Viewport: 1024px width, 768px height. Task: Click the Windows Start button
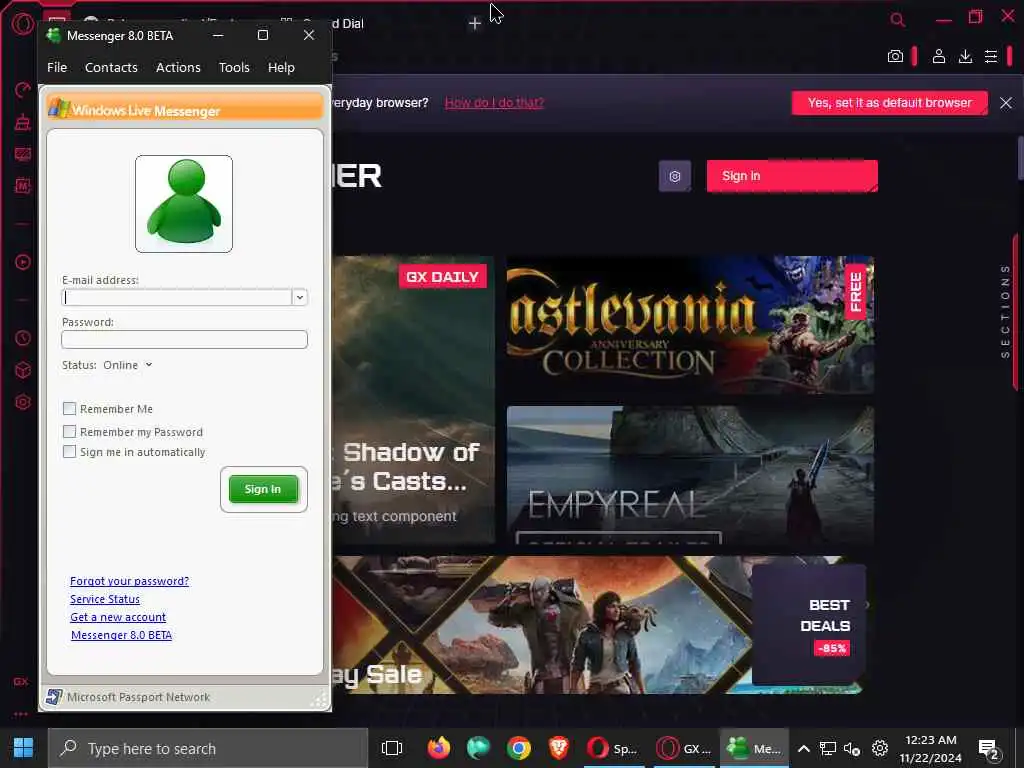tap(24, 748)
